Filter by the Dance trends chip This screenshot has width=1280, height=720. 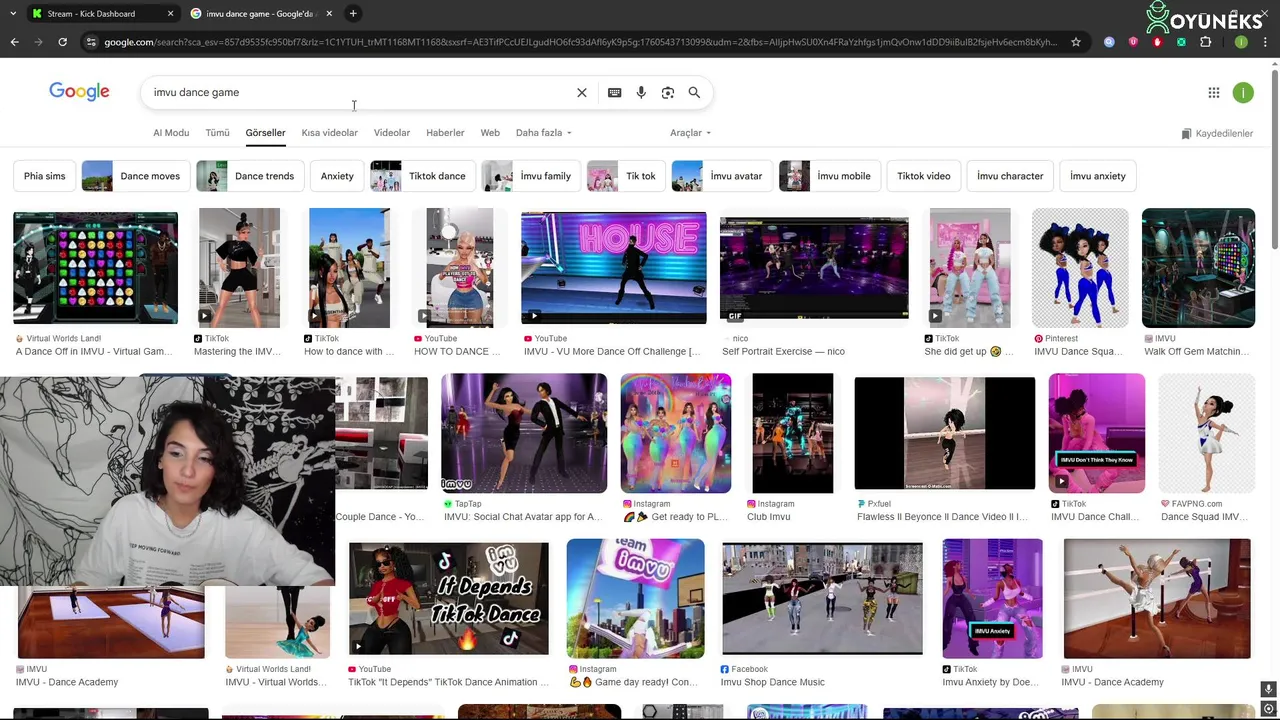tap(250, 176)
